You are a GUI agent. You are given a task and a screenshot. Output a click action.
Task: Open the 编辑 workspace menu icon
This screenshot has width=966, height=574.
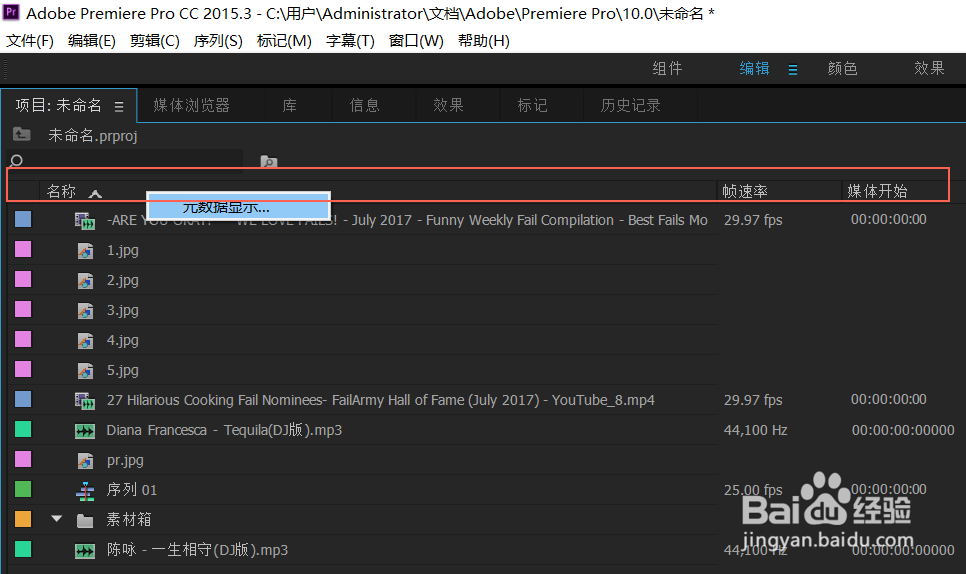(793, 70)
